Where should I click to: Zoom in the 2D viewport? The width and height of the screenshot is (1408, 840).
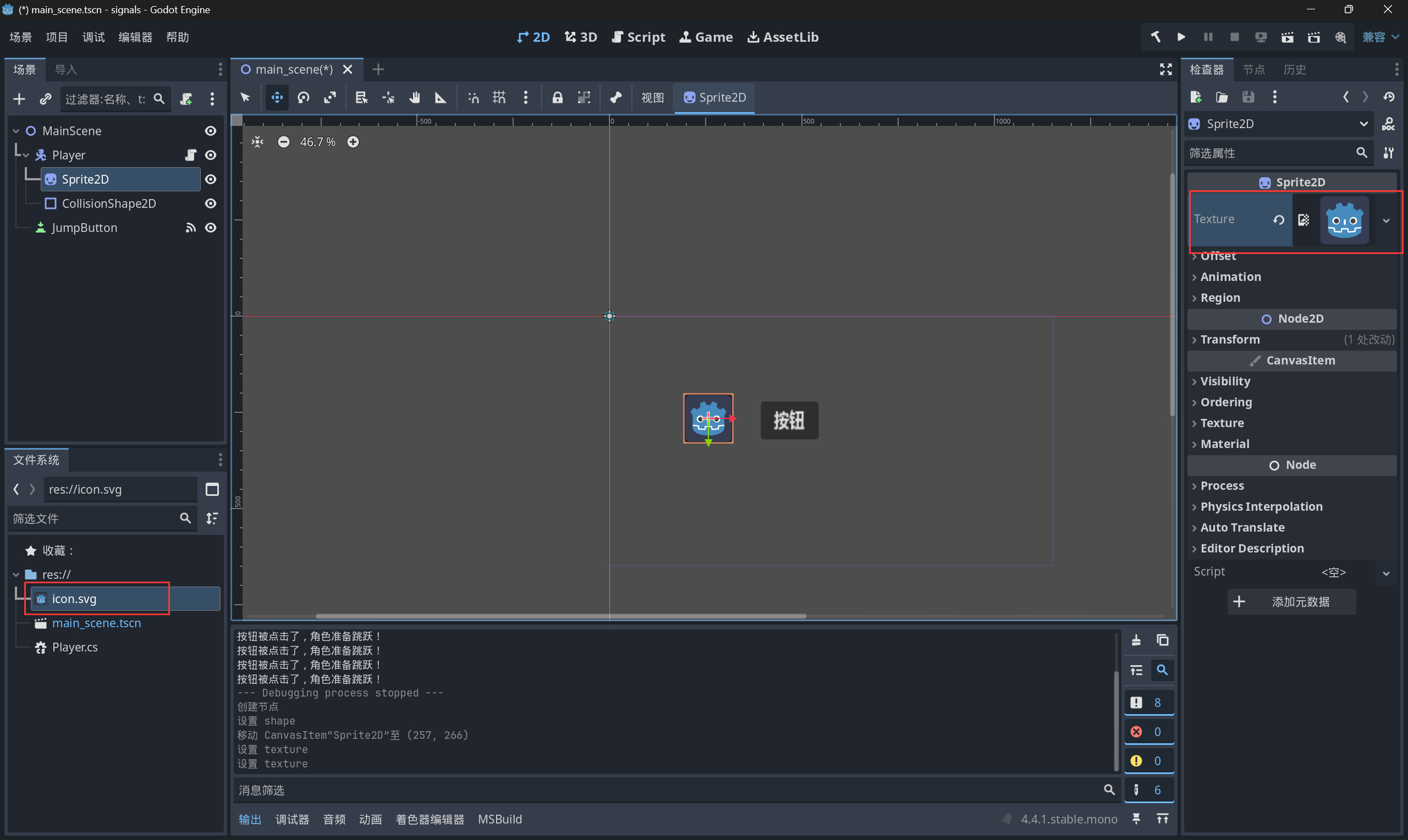[x=353, y=142]
